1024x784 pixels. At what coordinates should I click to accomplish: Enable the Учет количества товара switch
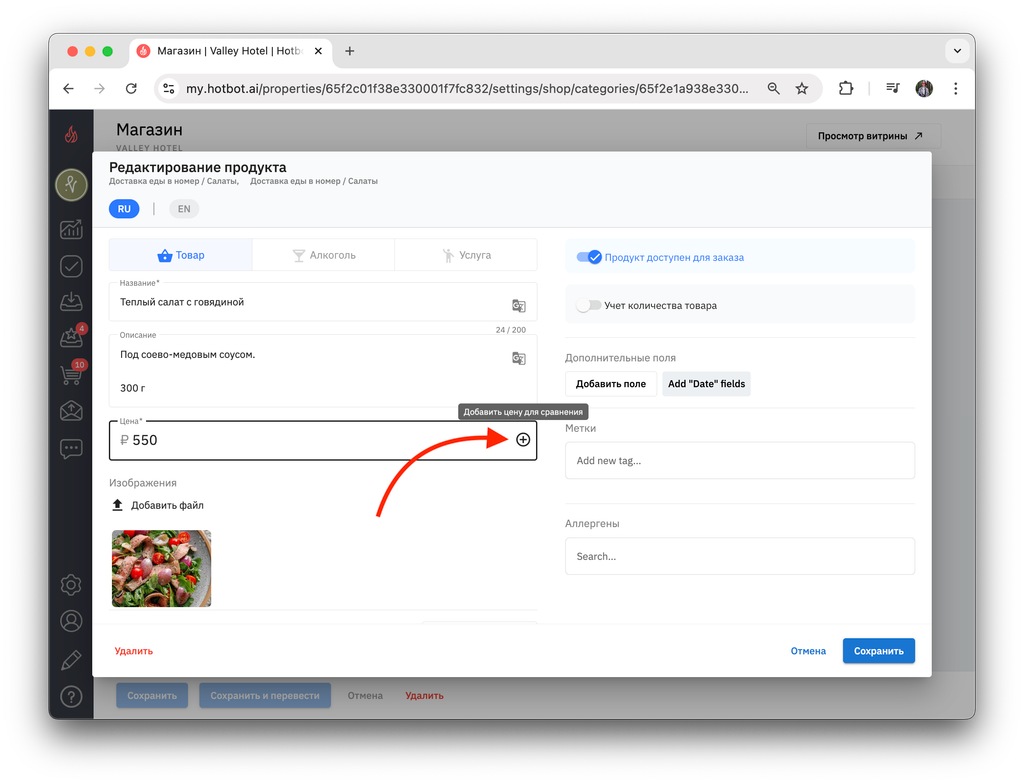[x=588, y=305]
